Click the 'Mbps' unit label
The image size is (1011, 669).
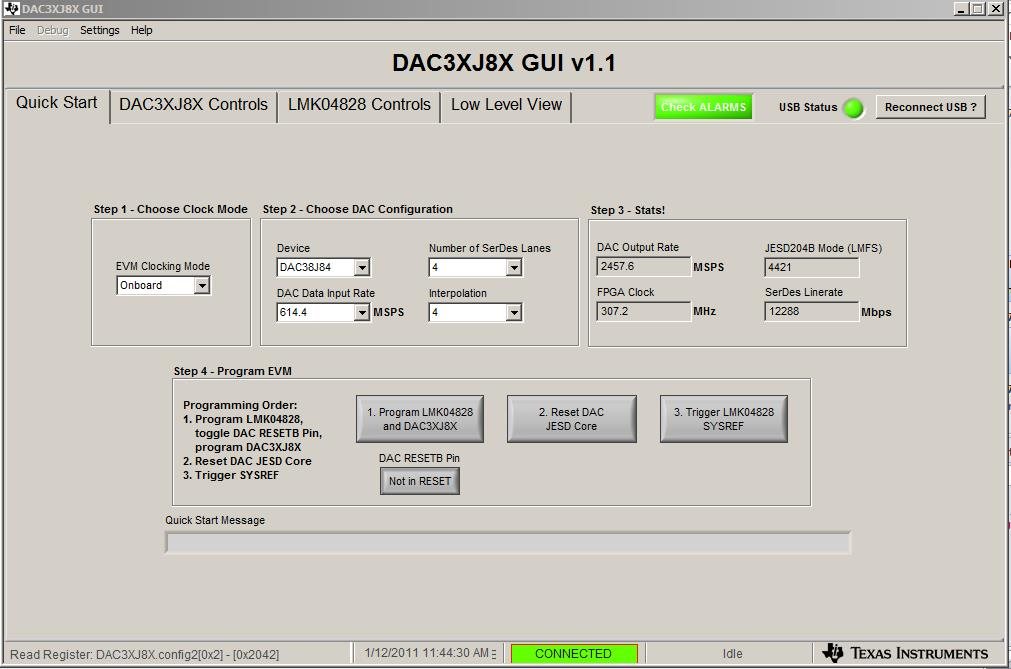(x=876, y=312)
